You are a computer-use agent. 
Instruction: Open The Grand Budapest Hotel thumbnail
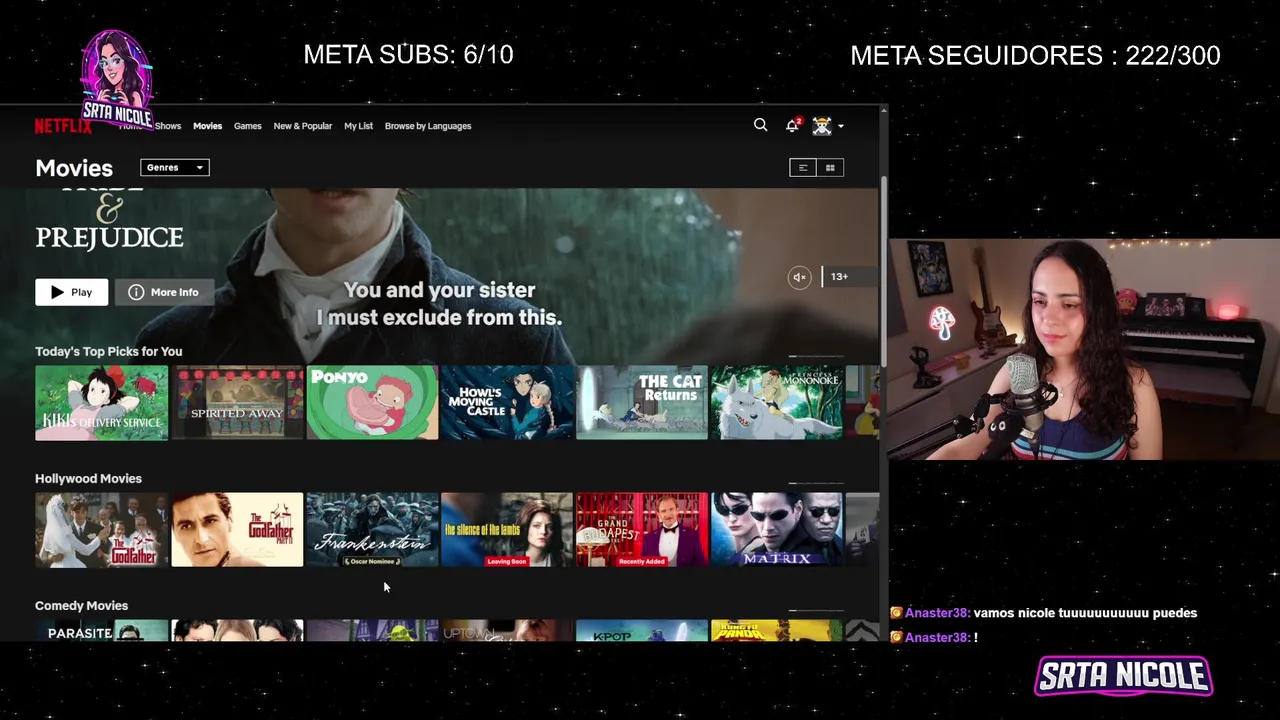642,529
